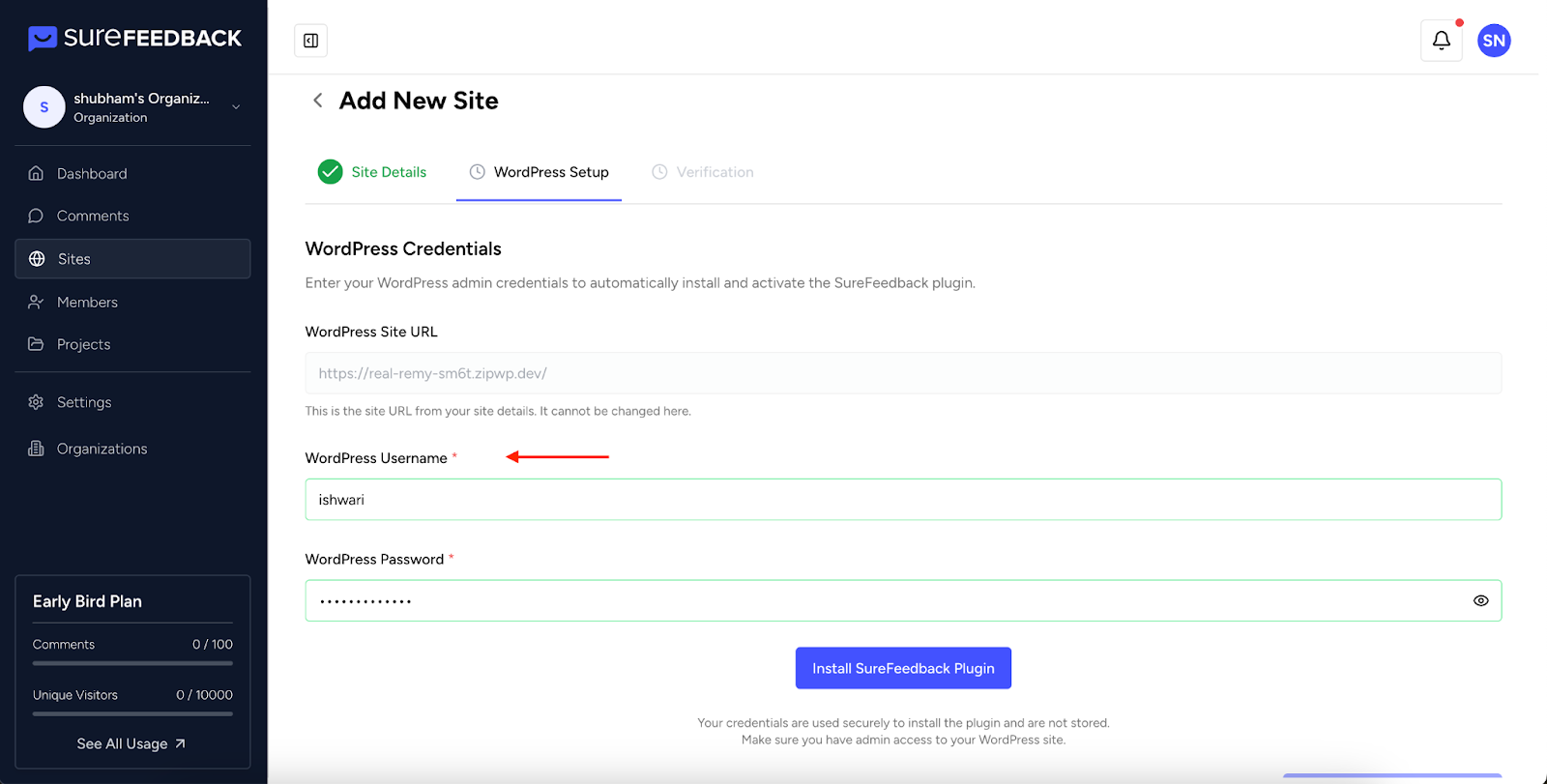The height and width of the screenshot is (784, 1547).
Task: Click the notification bell icon
Action: point(1441,41)
